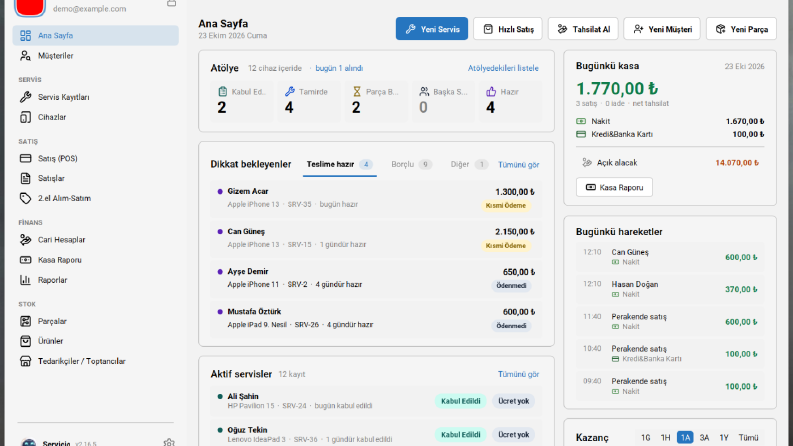Select the Hazır thumbs-up status card

(x=511, y=101)
